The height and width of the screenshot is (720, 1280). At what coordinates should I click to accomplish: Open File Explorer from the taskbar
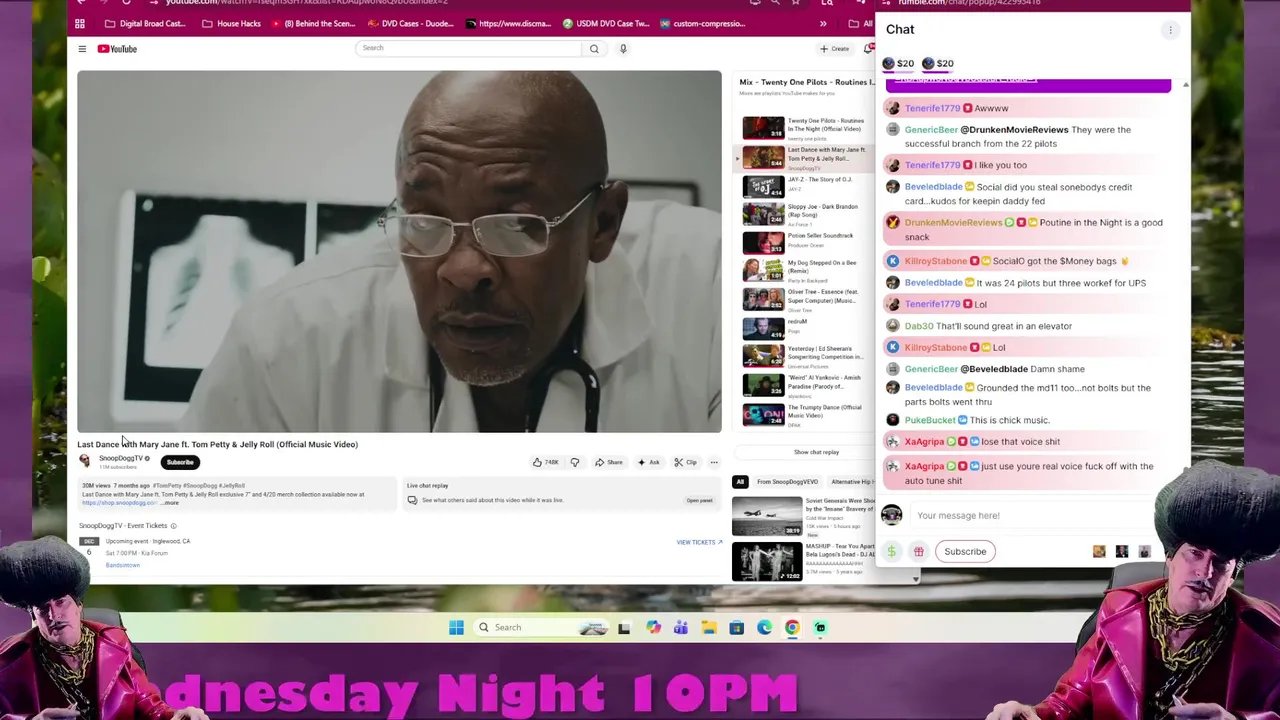(x=709, y=627)
